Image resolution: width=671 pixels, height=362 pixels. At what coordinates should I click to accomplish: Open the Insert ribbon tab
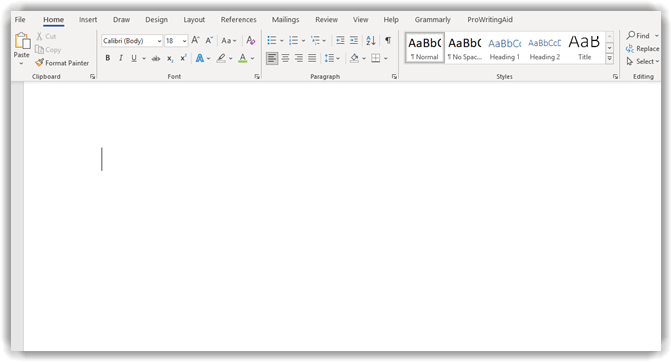tap(88, 20)
